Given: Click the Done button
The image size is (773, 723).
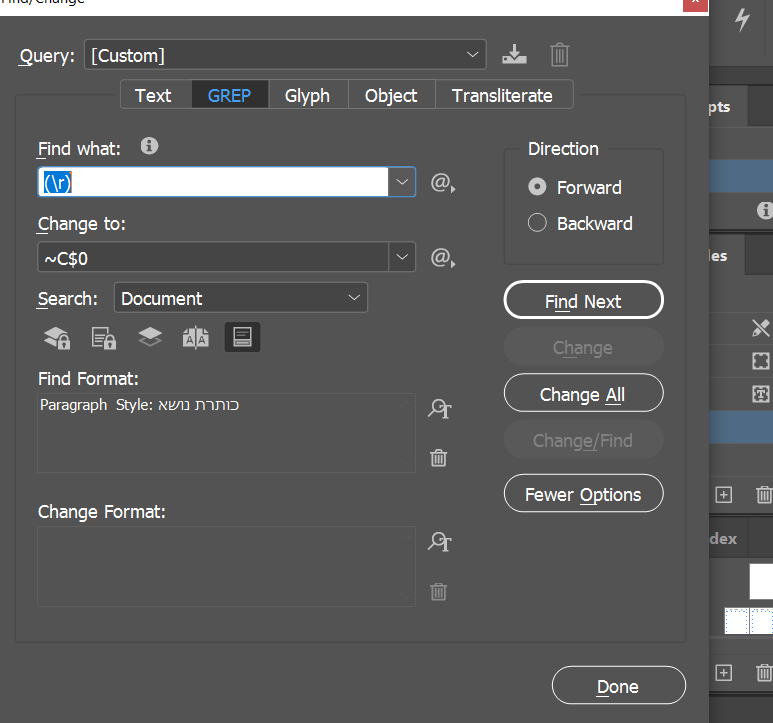Looking at the screenshot, I should (x=618, y=686).
